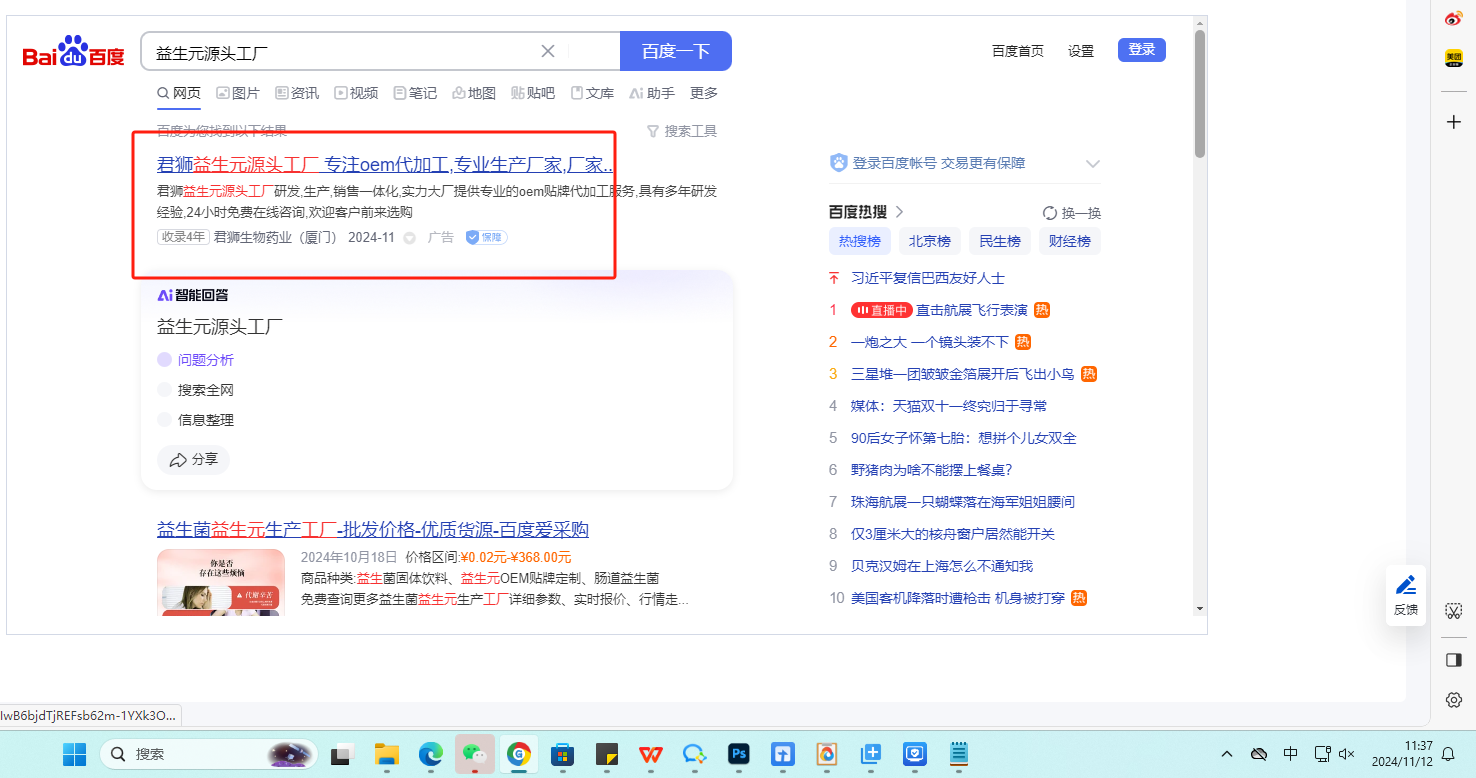1476x778 pixels.
Task: Switch to the 图片 search tab
Action: (x=238, y=93)
